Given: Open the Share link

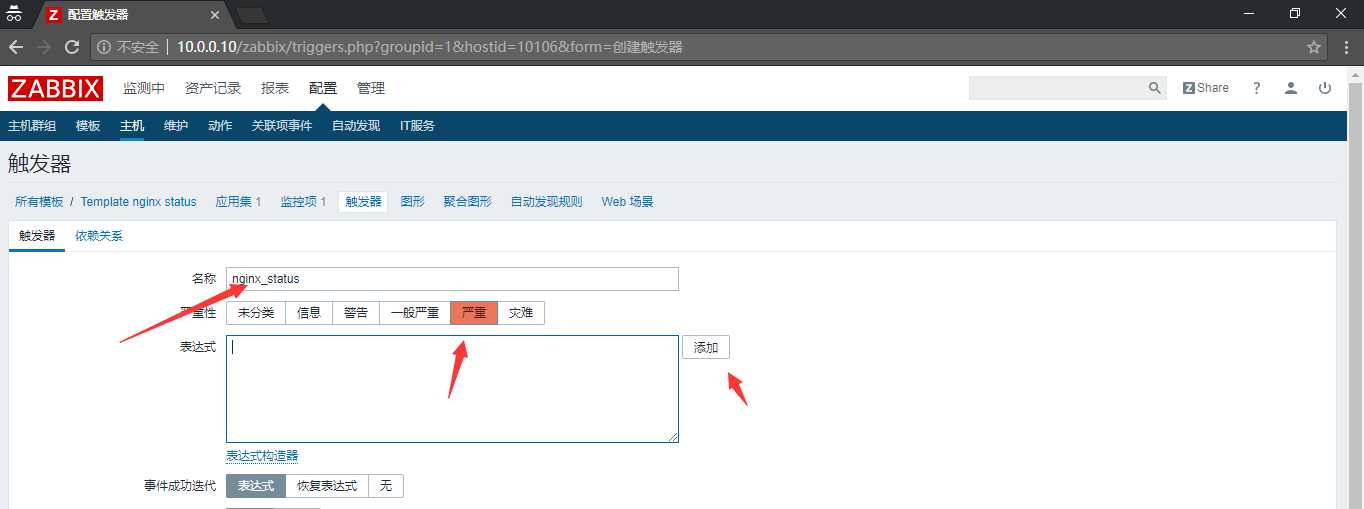Looking at the screenshot, I should tap(1206, 88).
